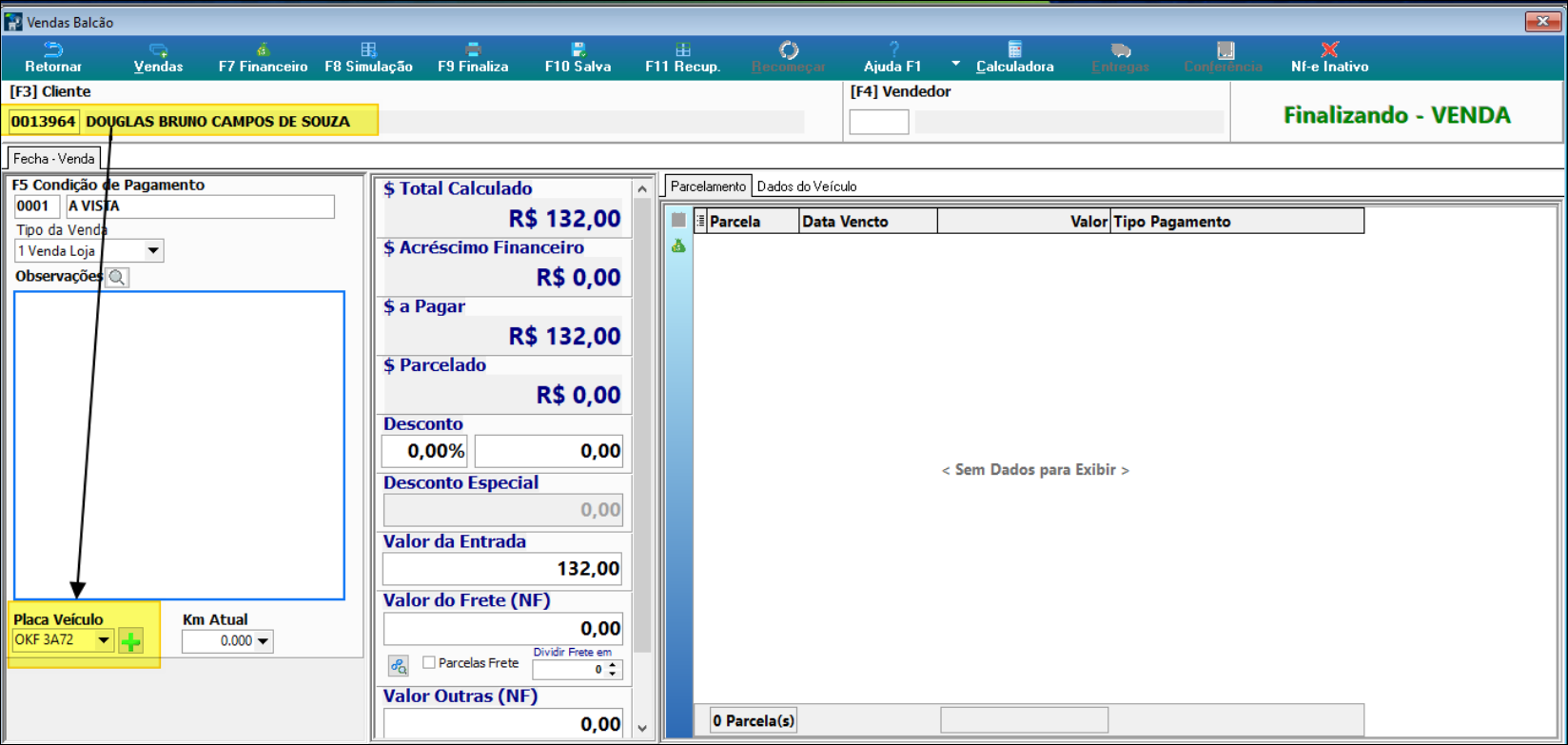
Task: Click the Observações magnifier search icon
Action: pos(117,278)
